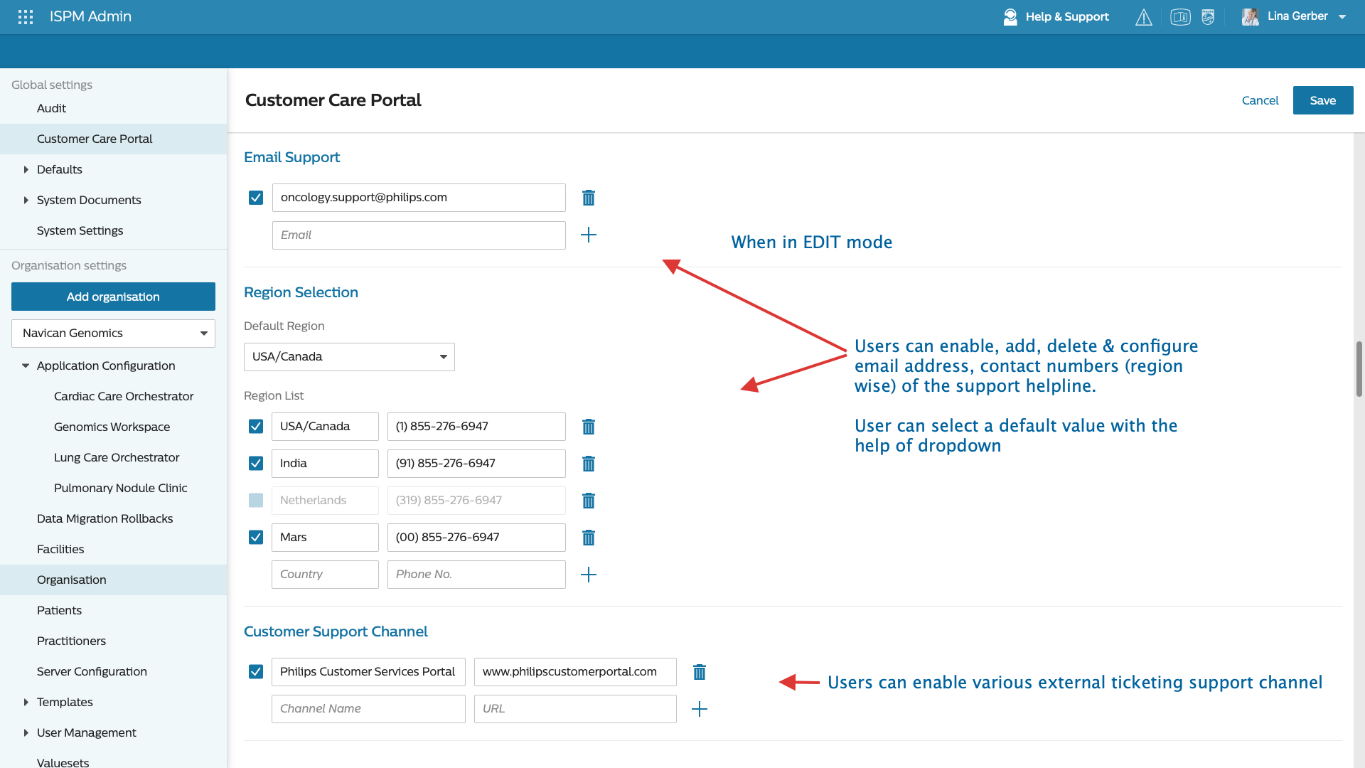Delete the India region row
Image resolution: width=1365 pixels, height=768 pixels.
point(589,464)
